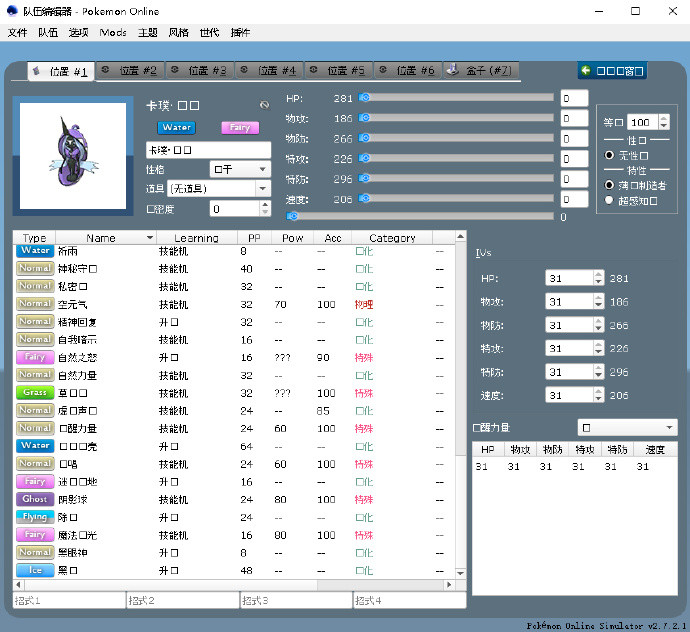
Task: Click move list horizontal scroll right arrow
Action: [x=449, y=585]
